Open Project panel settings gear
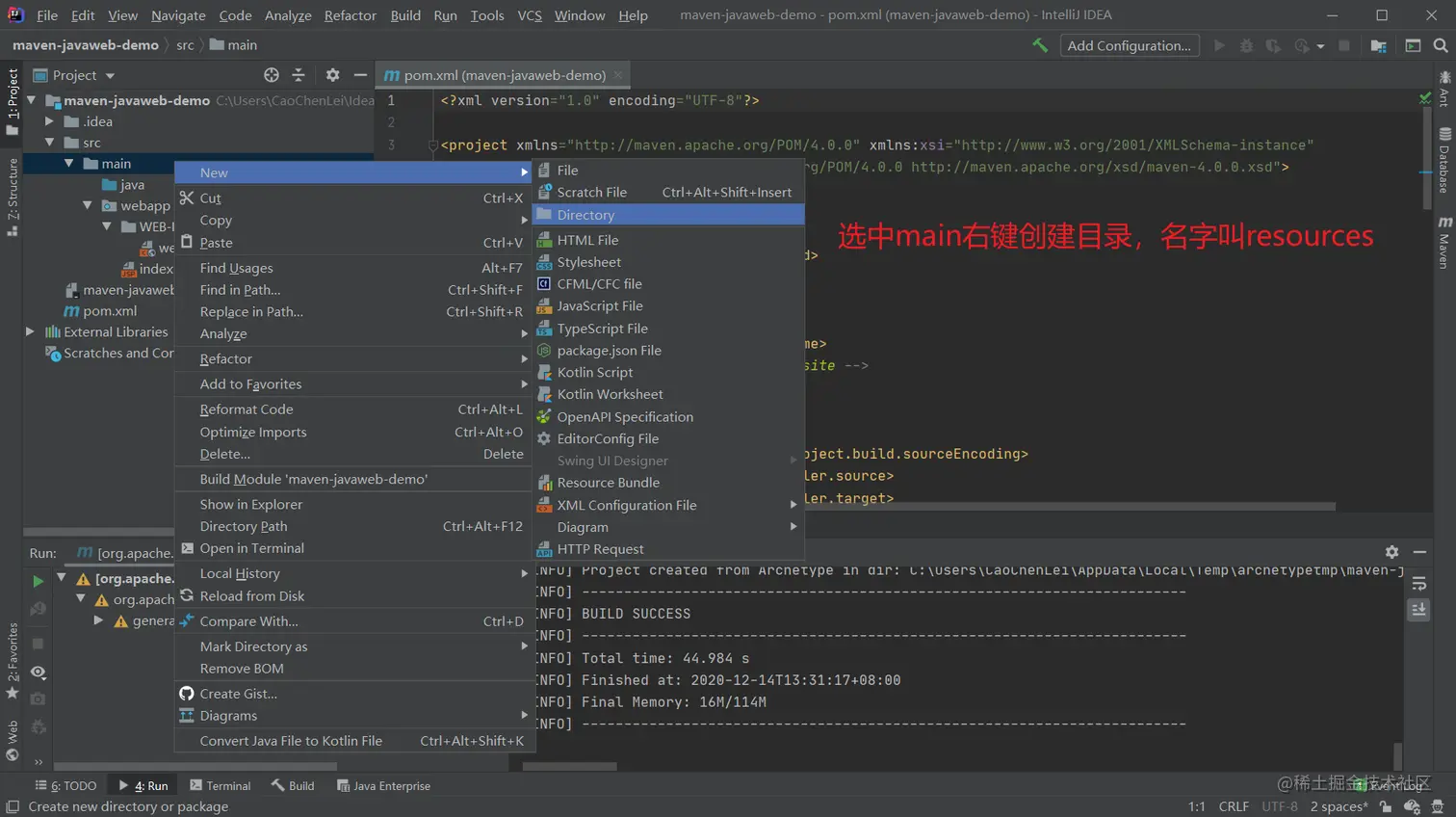This screenshot has width=1456, height=817. 332,75
